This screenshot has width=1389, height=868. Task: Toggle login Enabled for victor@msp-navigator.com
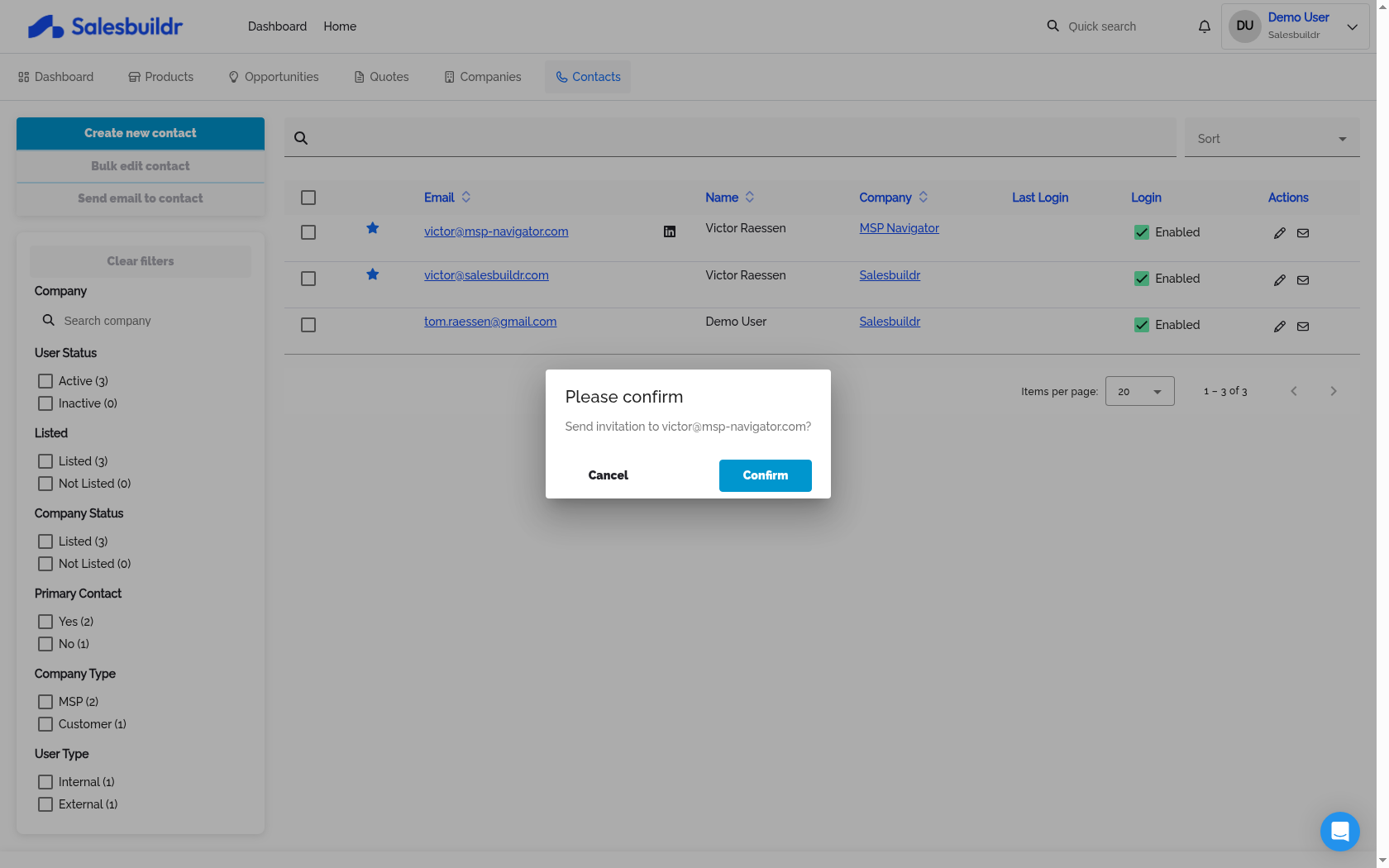coord(1142,232)
